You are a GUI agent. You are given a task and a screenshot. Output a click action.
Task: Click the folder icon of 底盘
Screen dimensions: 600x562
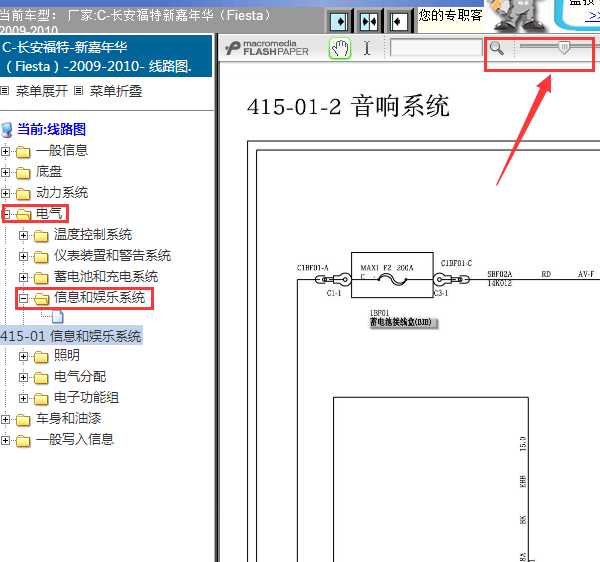pyautogui.click(x=23, y=173)
